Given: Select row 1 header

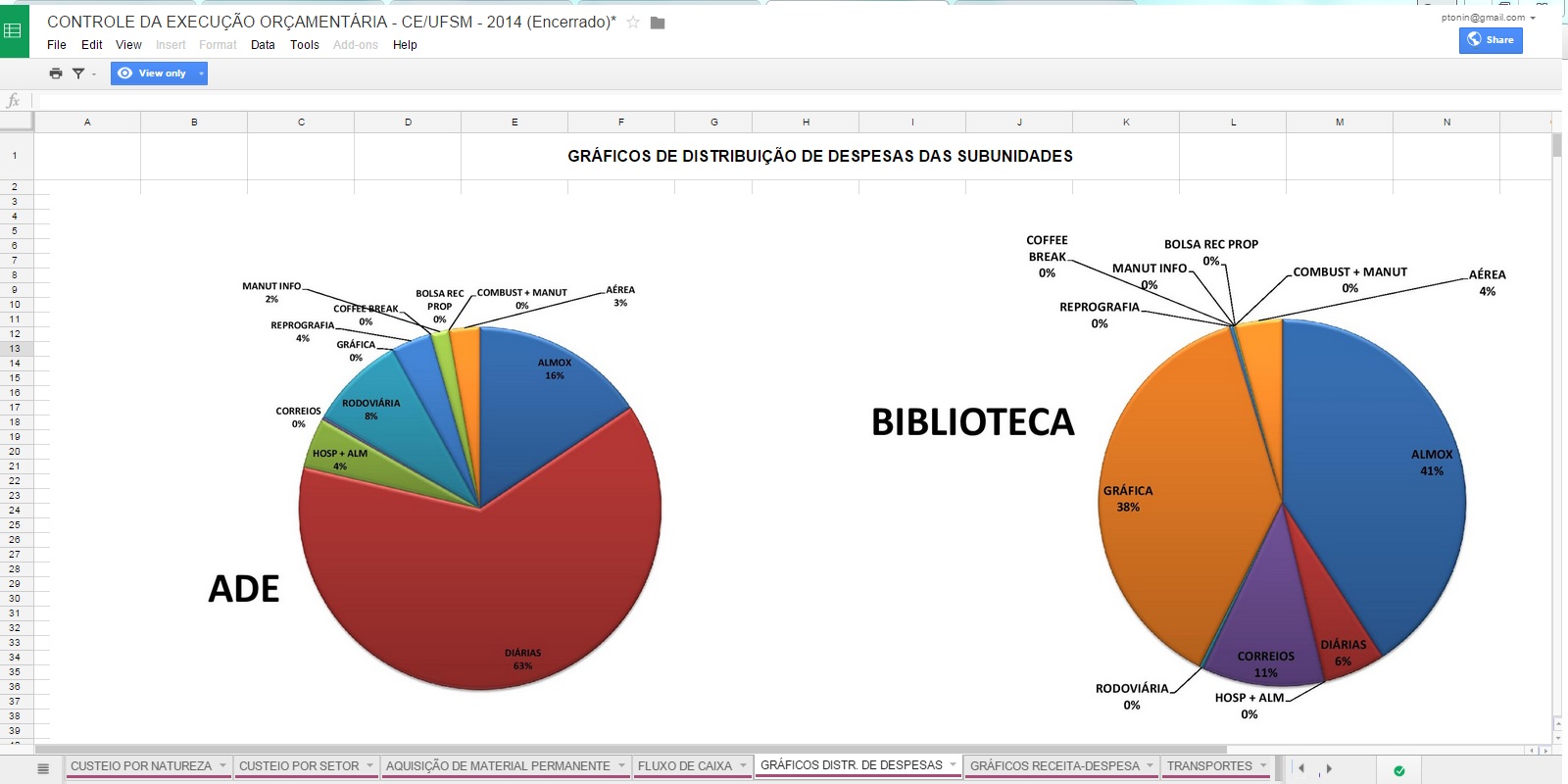Looking at the screenshot, I should tap(15, 156).
